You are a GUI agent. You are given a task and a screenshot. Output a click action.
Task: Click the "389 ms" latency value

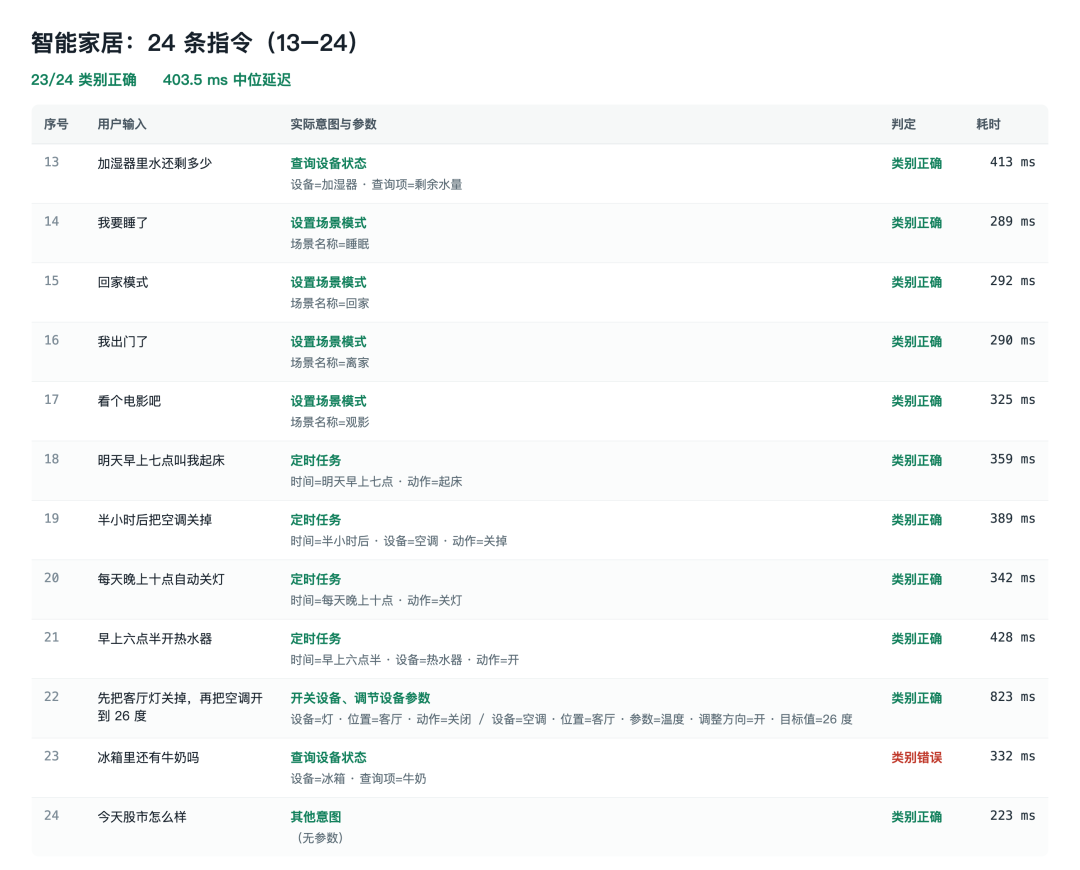(1012, 519)
